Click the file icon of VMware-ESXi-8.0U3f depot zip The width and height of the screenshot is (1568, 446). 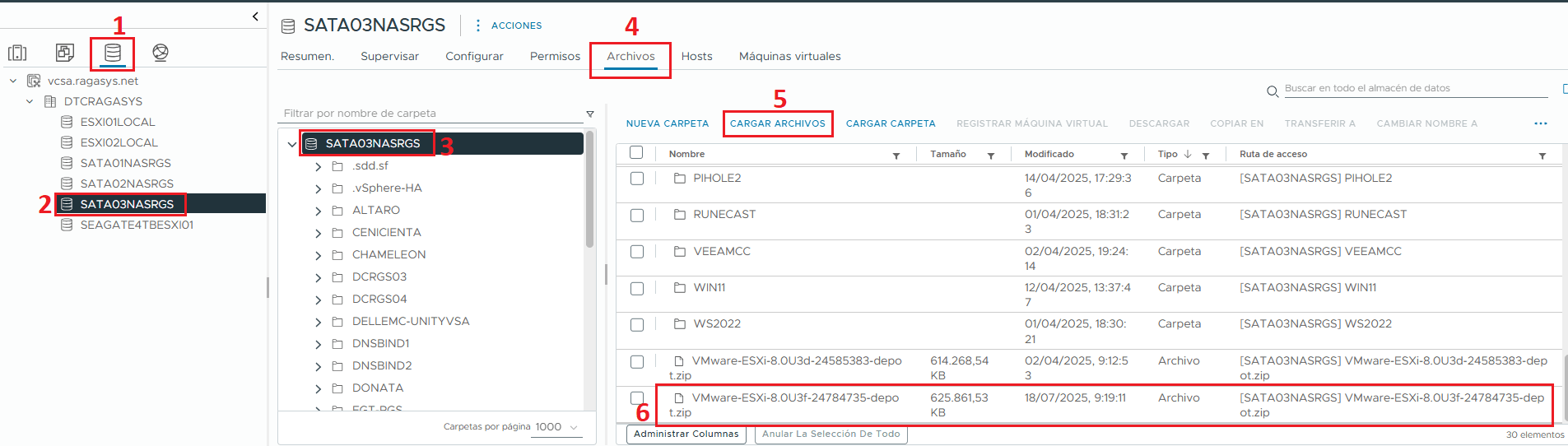pyautogui.click(x=679, y=397)
